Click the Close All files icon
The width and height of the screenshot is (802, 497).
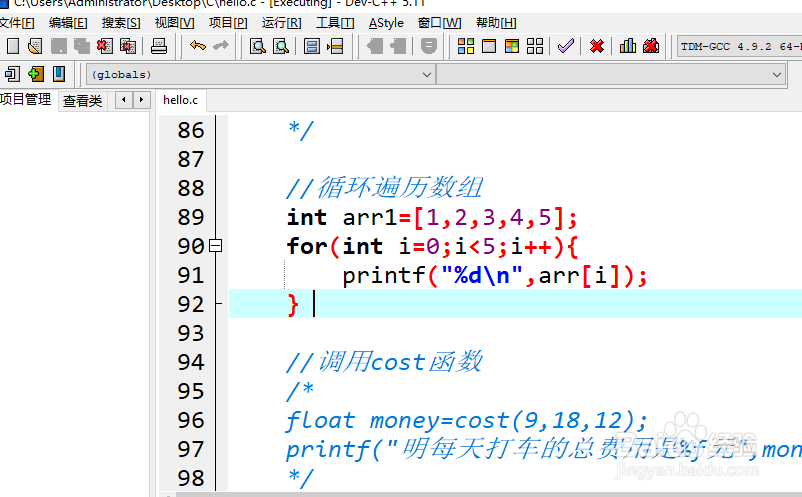(x=127, y=47)
